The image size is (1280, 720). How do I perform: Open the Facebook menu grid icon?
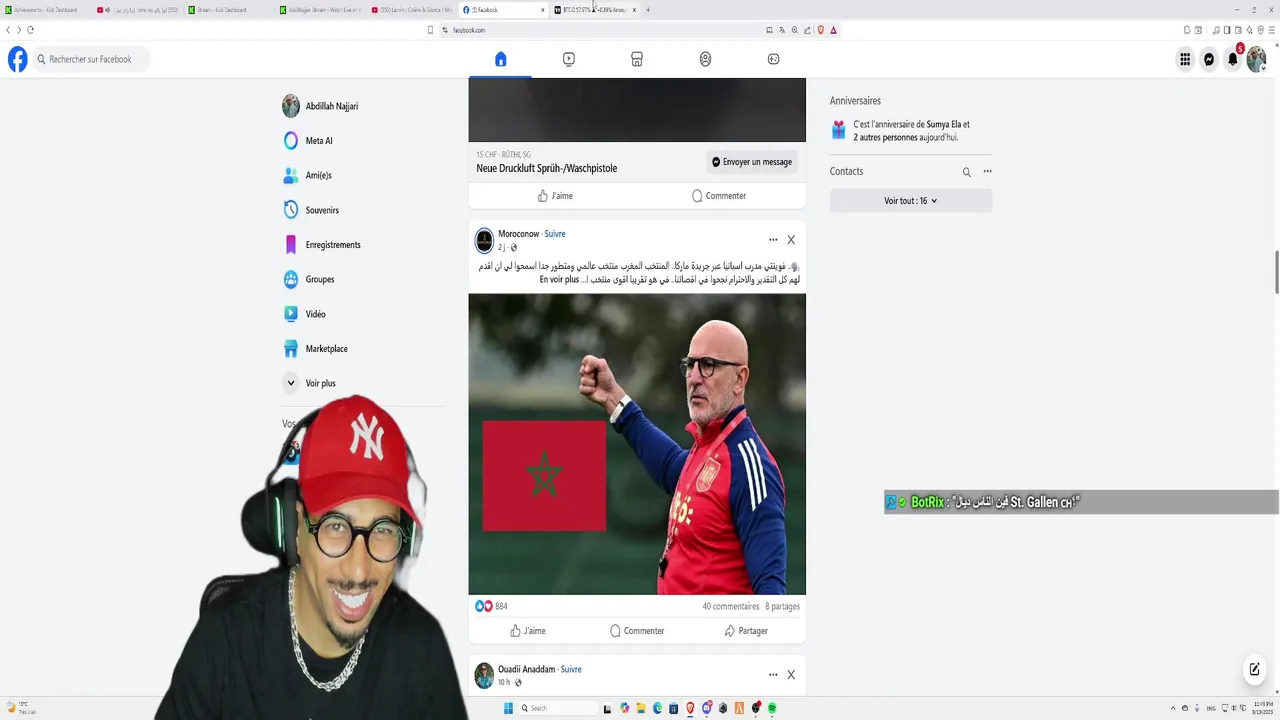[1185, 59]
